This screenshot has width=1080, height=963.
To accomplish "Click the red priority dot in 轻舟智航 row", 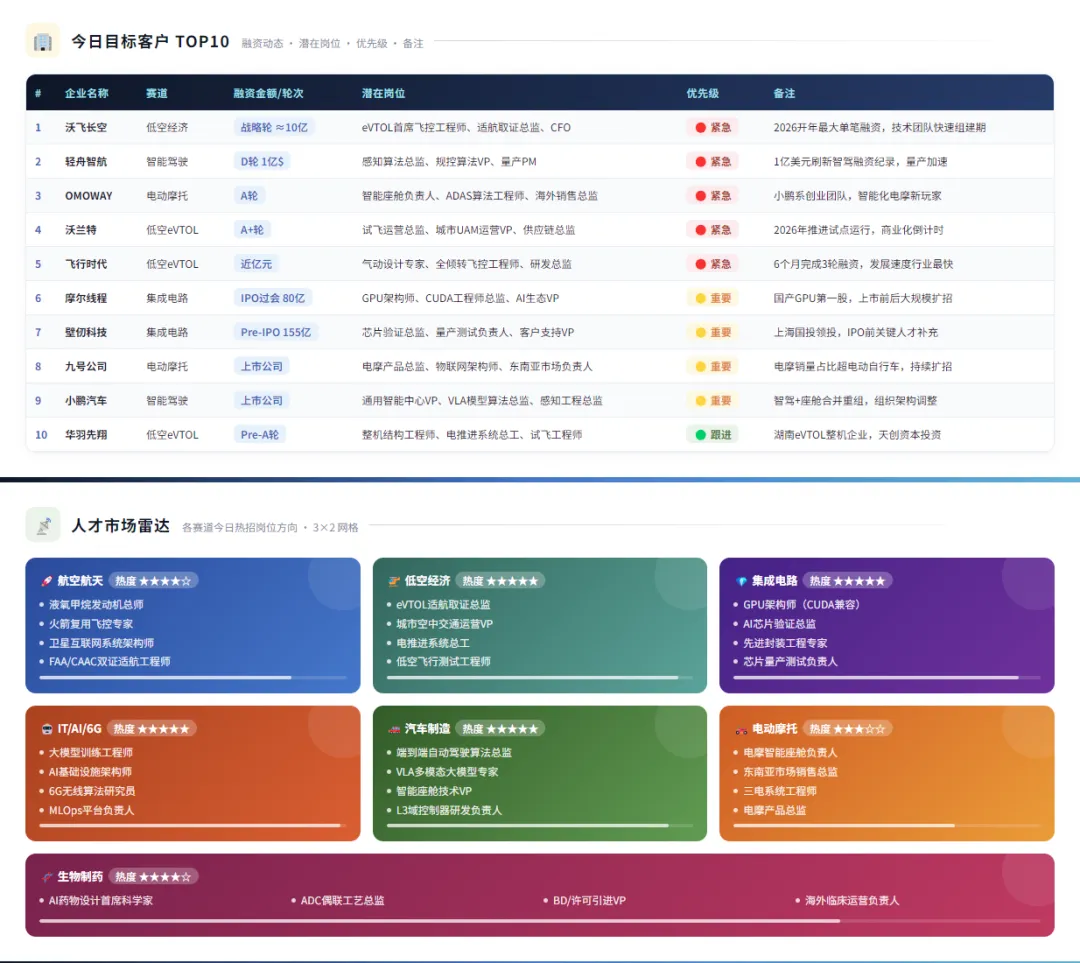I will [x=700, y=162].
